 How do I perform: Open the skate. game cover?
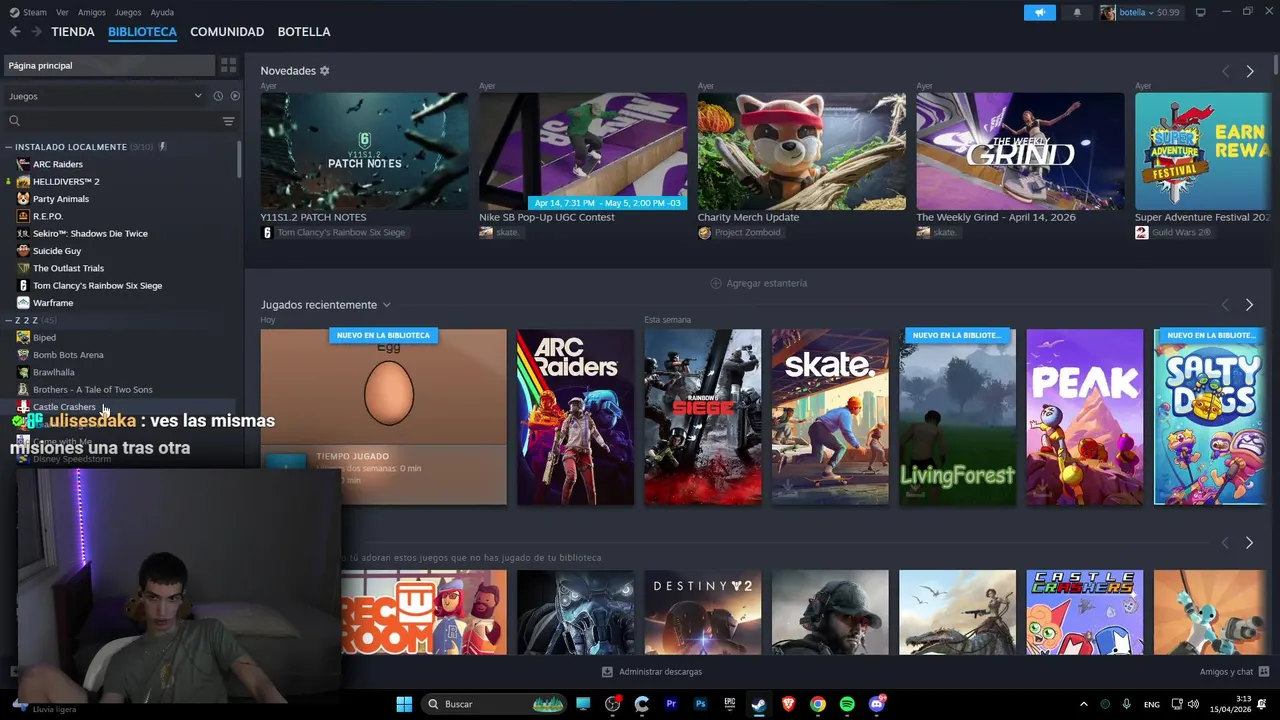click(830, 417)
